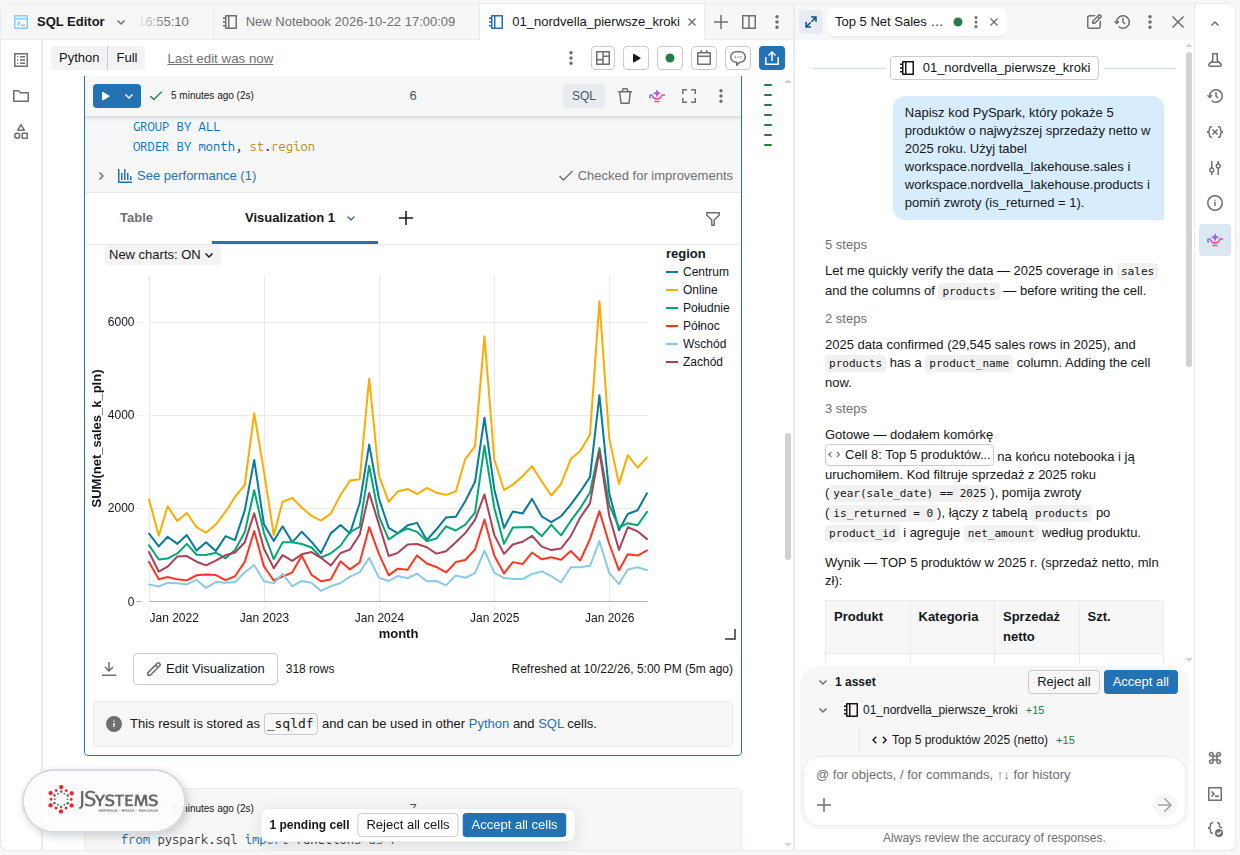Open the notebook layout grid icon
The image size is (1240, 855).
[603, 58]
